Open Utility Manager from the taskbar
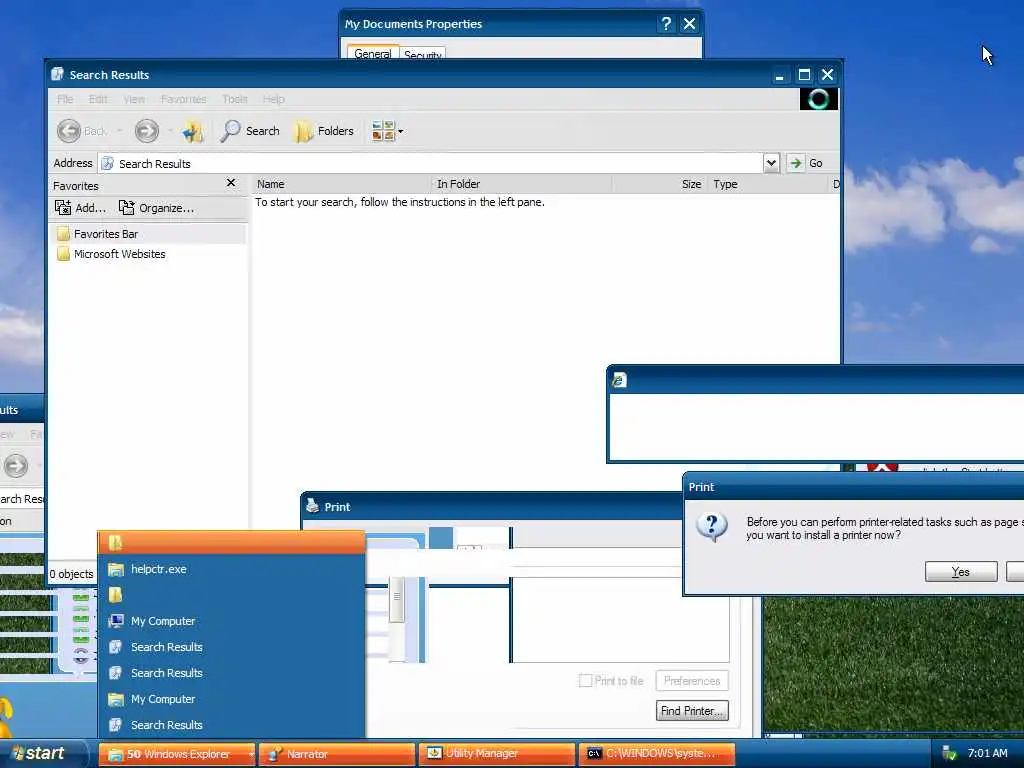 [x=496, y=754]
